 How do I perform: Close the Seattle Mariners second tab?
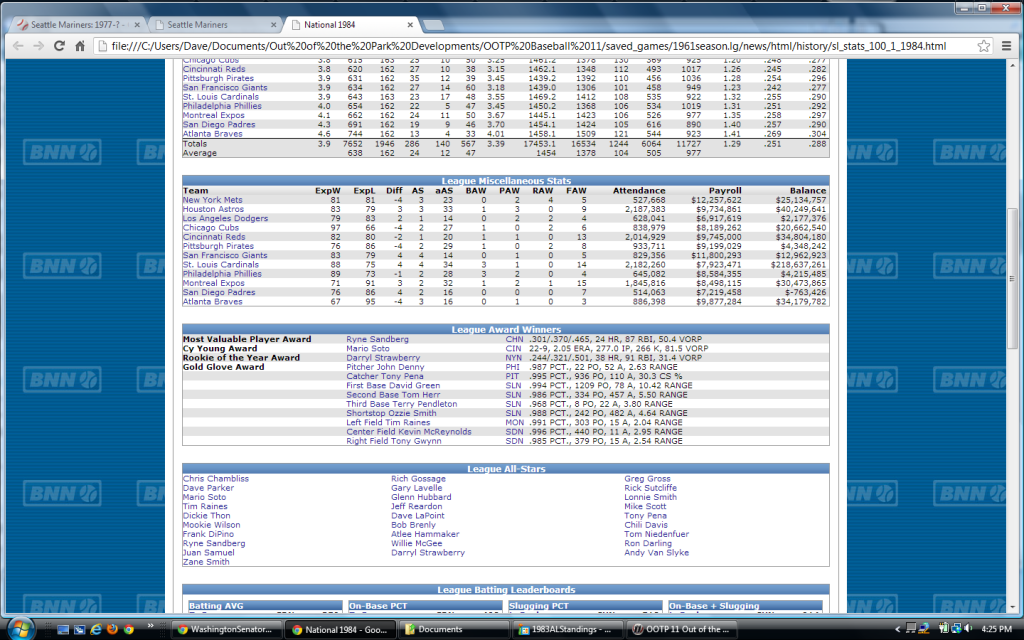[x=274, y=25]
